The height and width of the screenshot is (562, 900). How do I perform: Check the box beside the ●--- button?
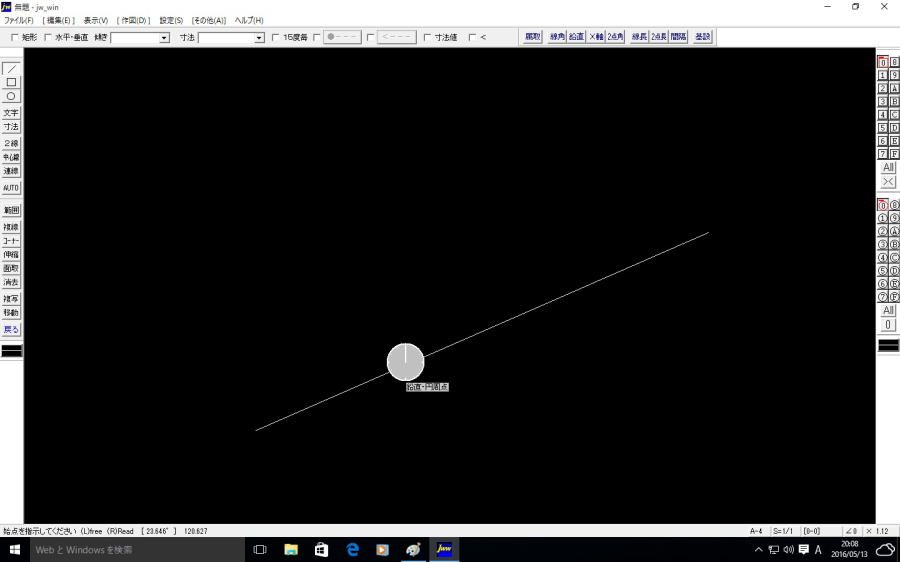(317, 37)
